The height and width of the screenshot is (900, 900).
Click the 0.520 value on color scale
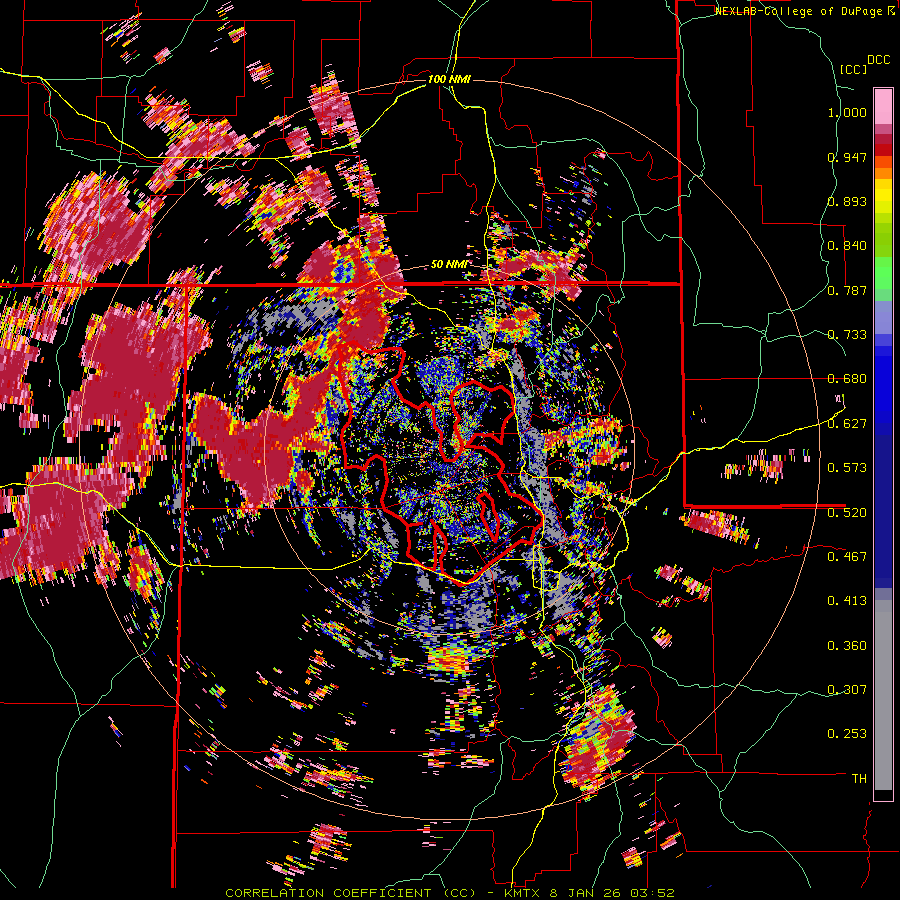click(x=847, y=513)
